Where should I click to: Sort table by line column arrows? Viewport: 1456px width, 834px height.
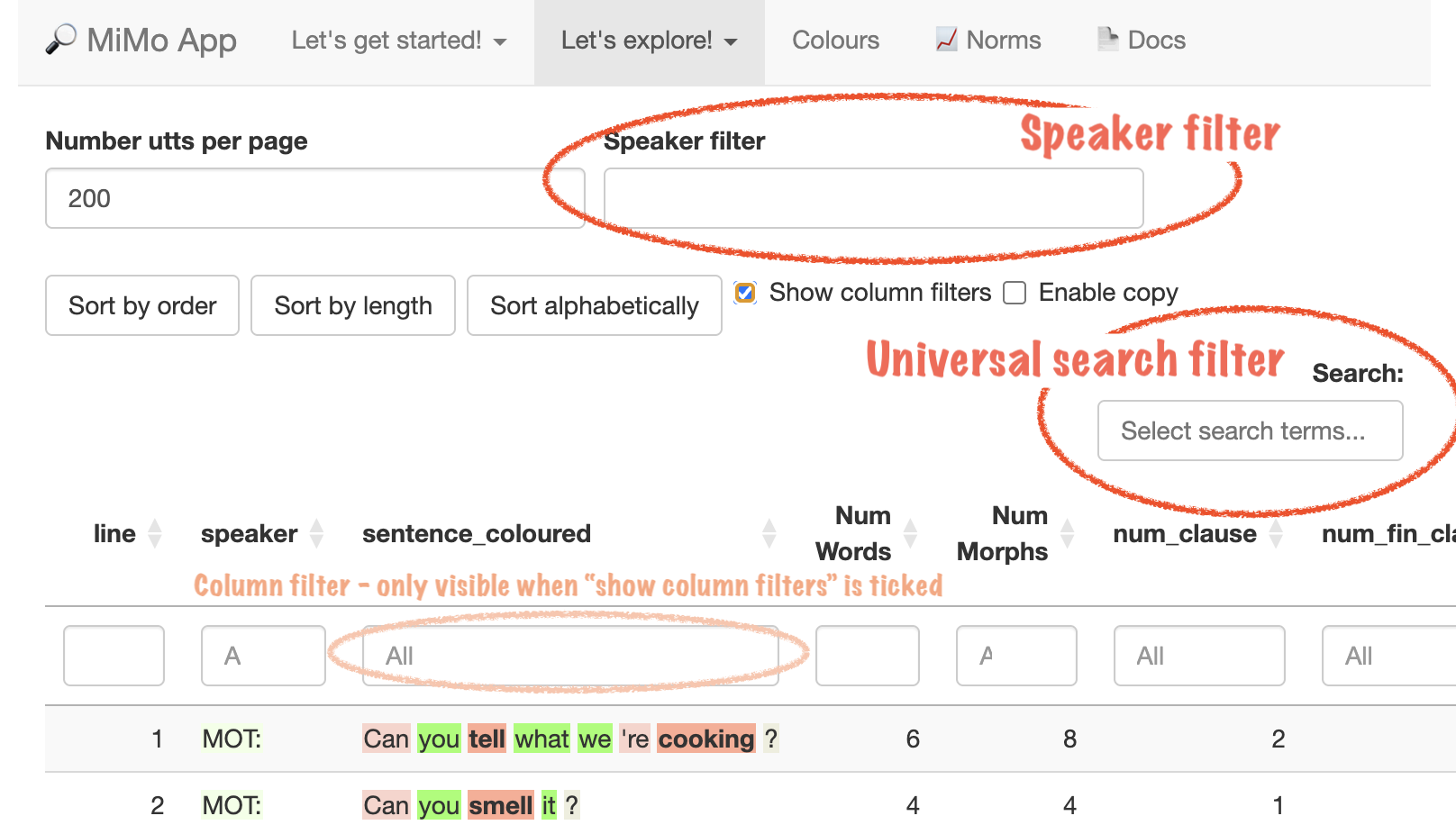(x=155, y=533)
